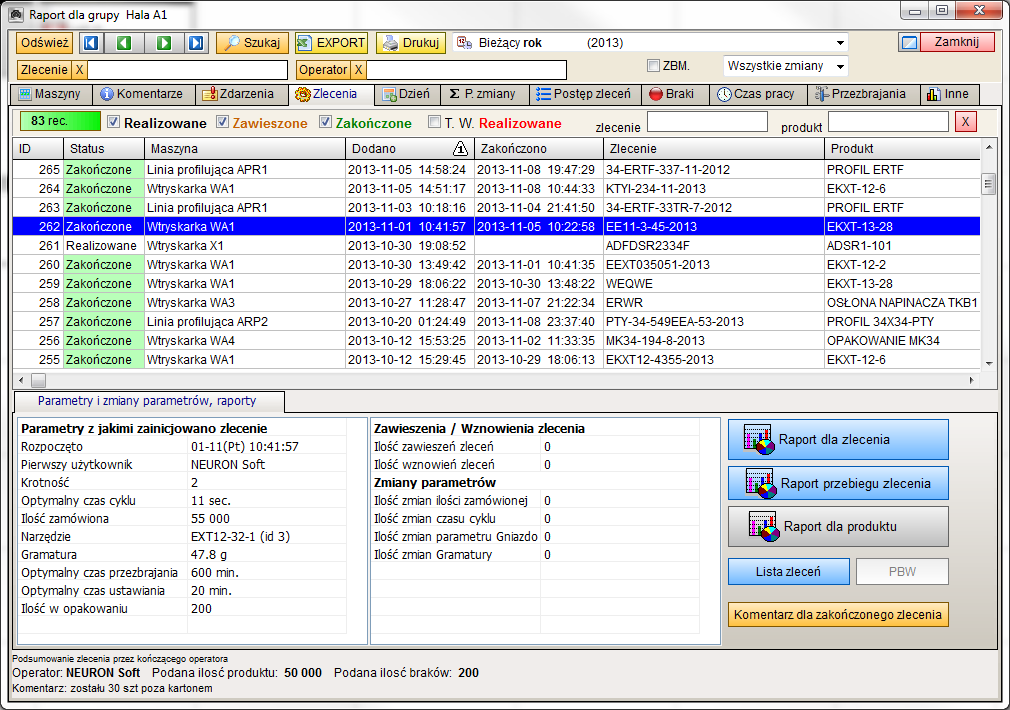Click the warning sort icon in Dodano header

(460, 149)
